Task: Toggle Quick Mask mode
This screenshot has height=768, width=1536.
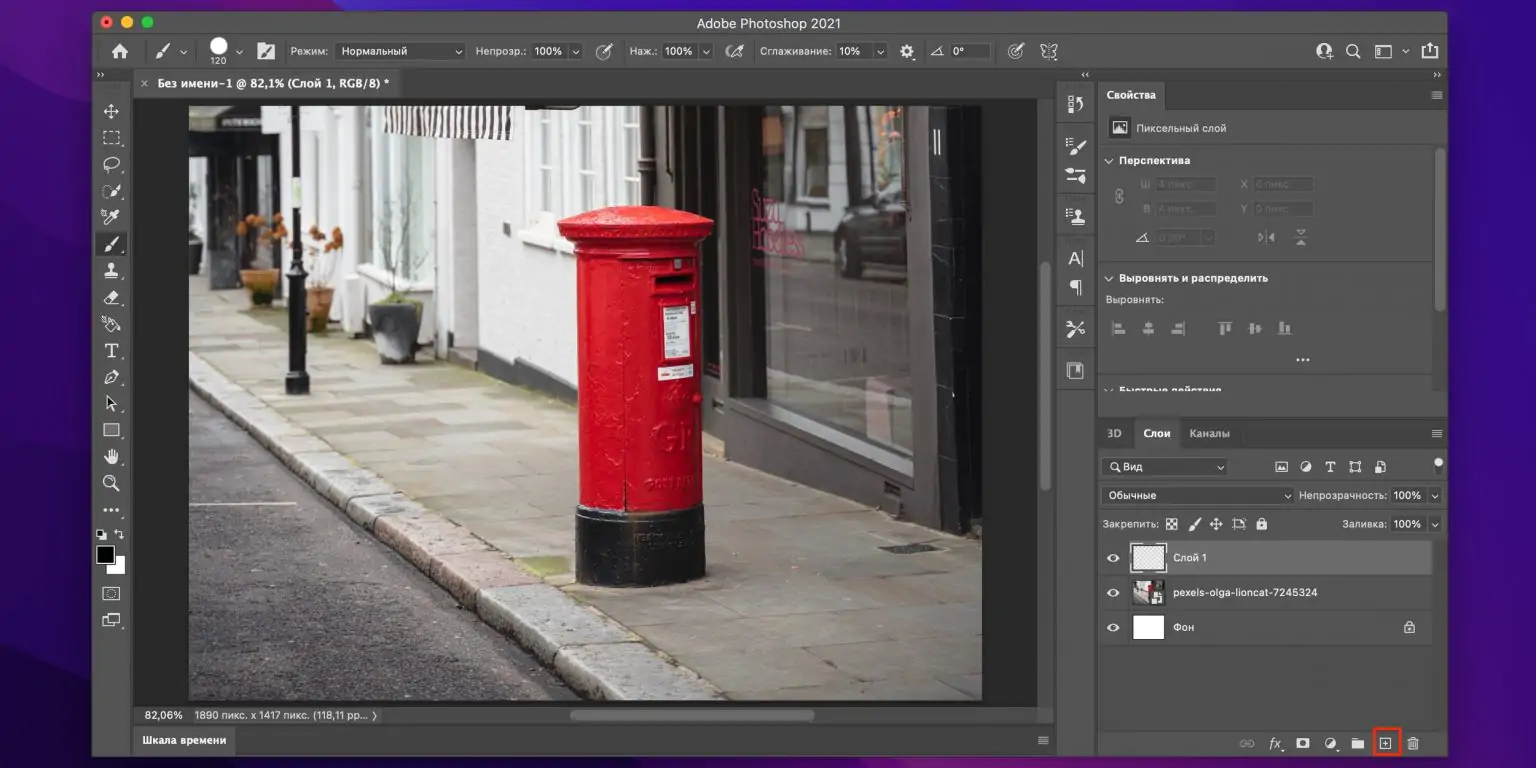Action: pos(111,593)
